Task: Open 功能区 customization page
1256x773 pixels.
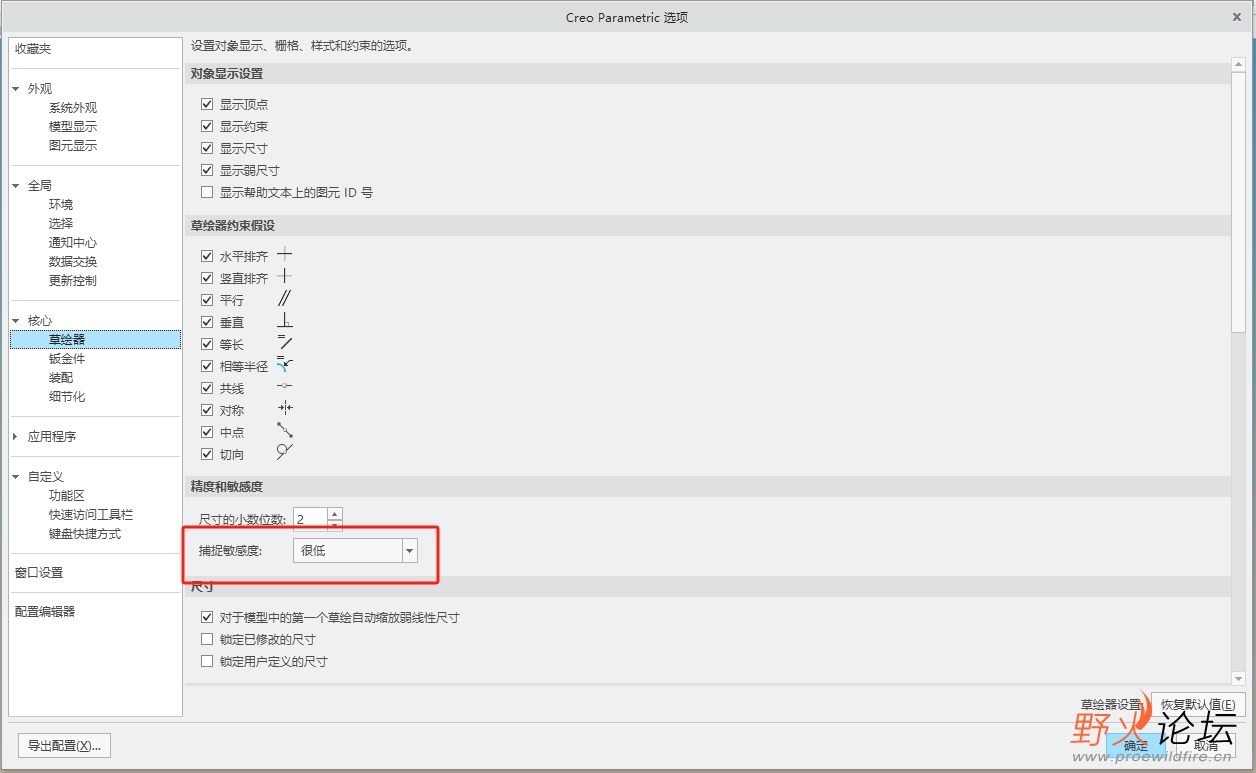Action: pos(67,496)
